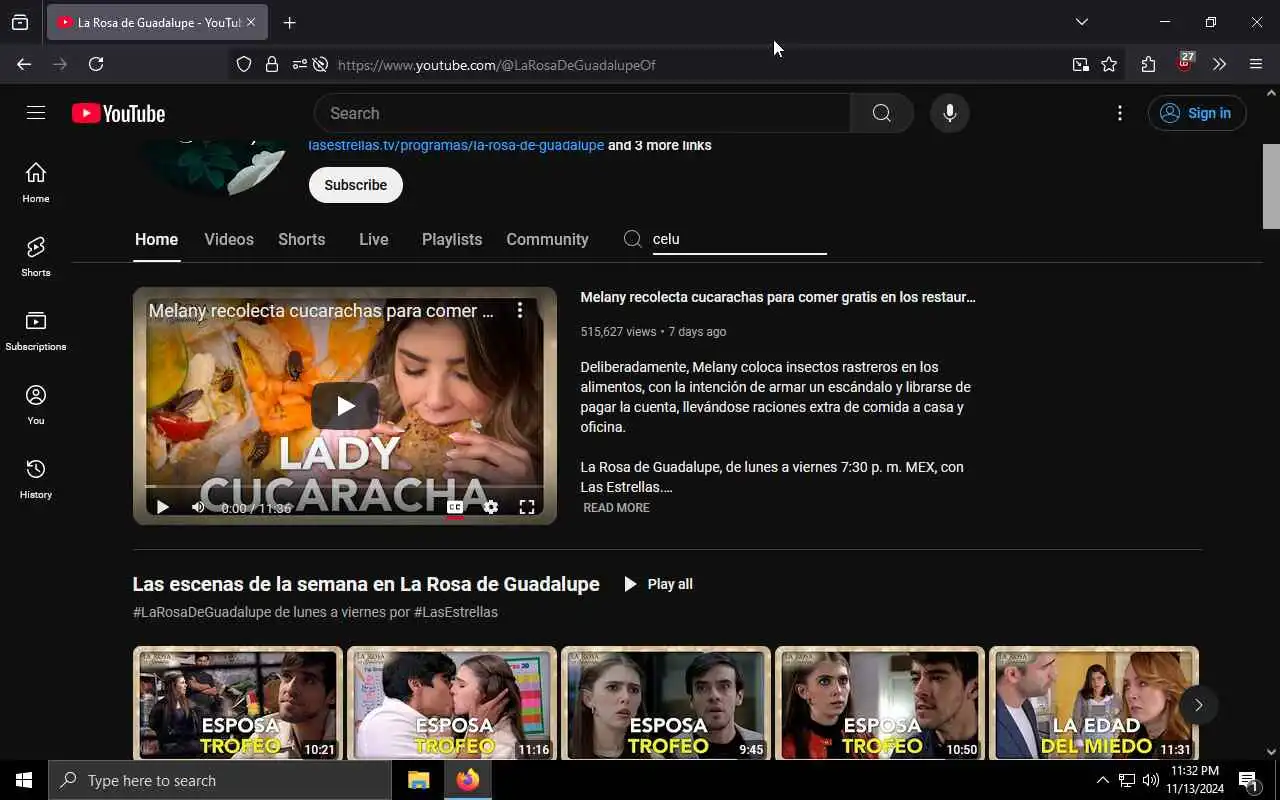
Task: Click Play all for the scenes playlist
Action: 657,584
